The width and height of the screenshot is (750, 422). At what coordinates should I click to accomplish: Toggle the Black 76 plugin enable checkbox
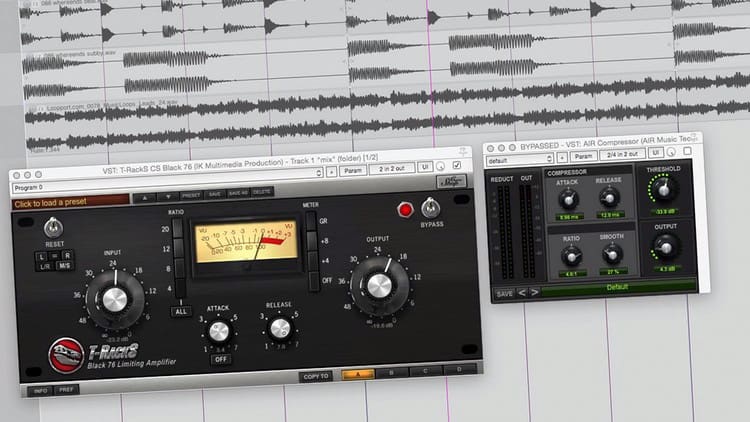point(457,170)
